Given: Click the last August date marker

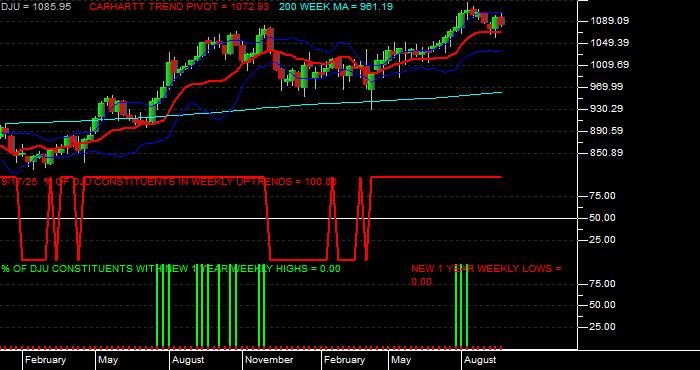Looking at the screenshot, I should [480, 360].
